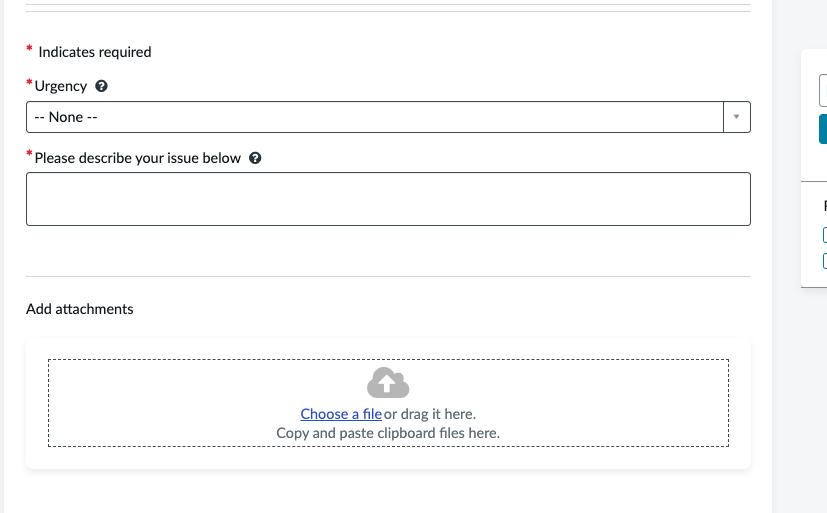Click the help icon beside issue description label

tap(255, 158)
